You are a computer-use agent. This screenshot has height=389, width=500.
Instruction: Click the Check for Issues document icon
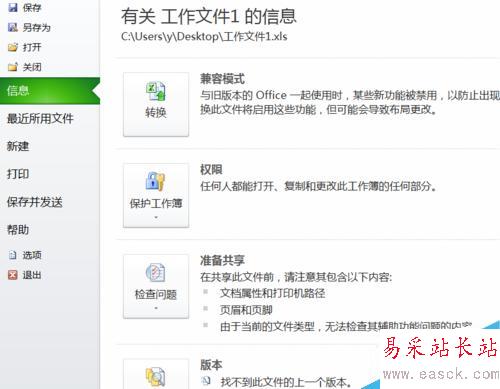pyautogui.click(x=155, y=273)
